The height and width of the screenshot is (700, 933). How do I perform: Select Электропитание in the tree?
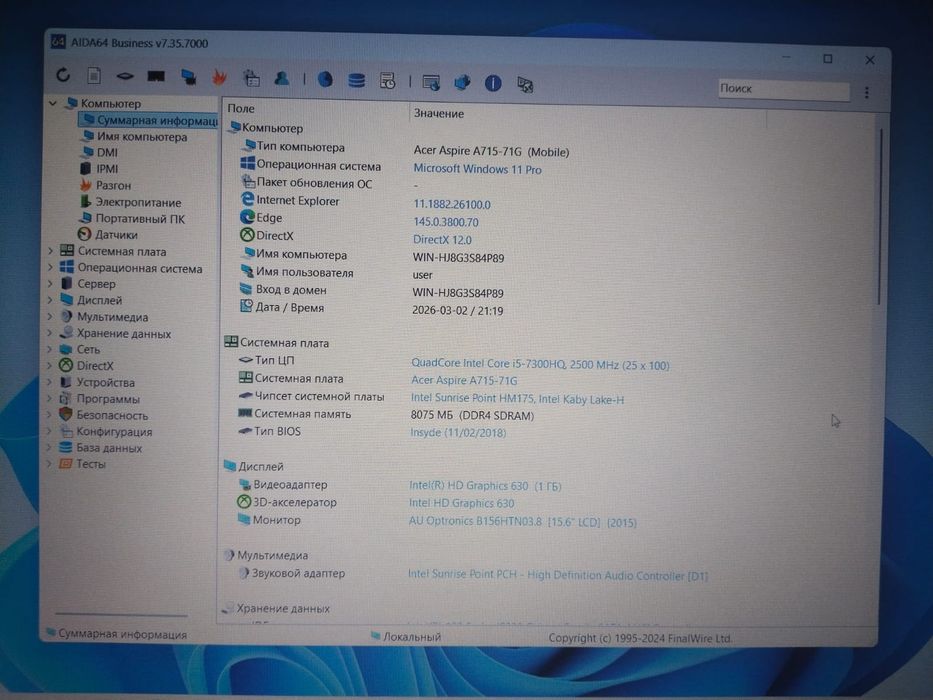[x=138, y=202]
